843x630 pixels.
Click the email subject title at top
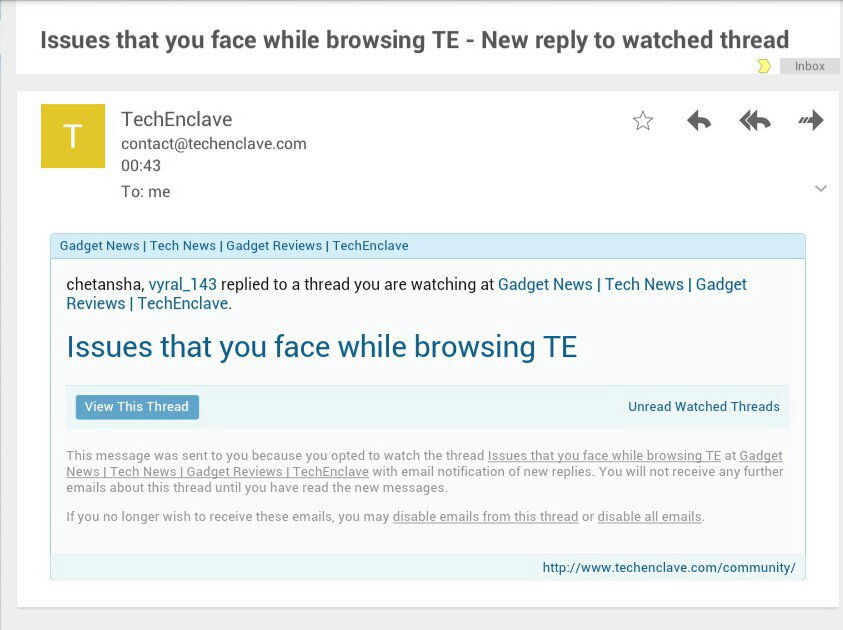click(415, 40)
